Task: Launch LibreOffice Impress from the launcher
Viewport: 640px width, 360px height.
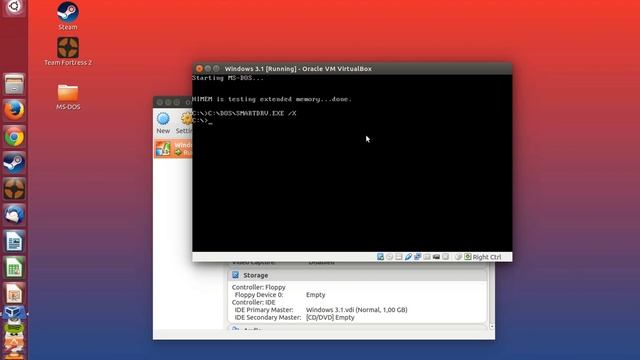Action: pos(14,294)
